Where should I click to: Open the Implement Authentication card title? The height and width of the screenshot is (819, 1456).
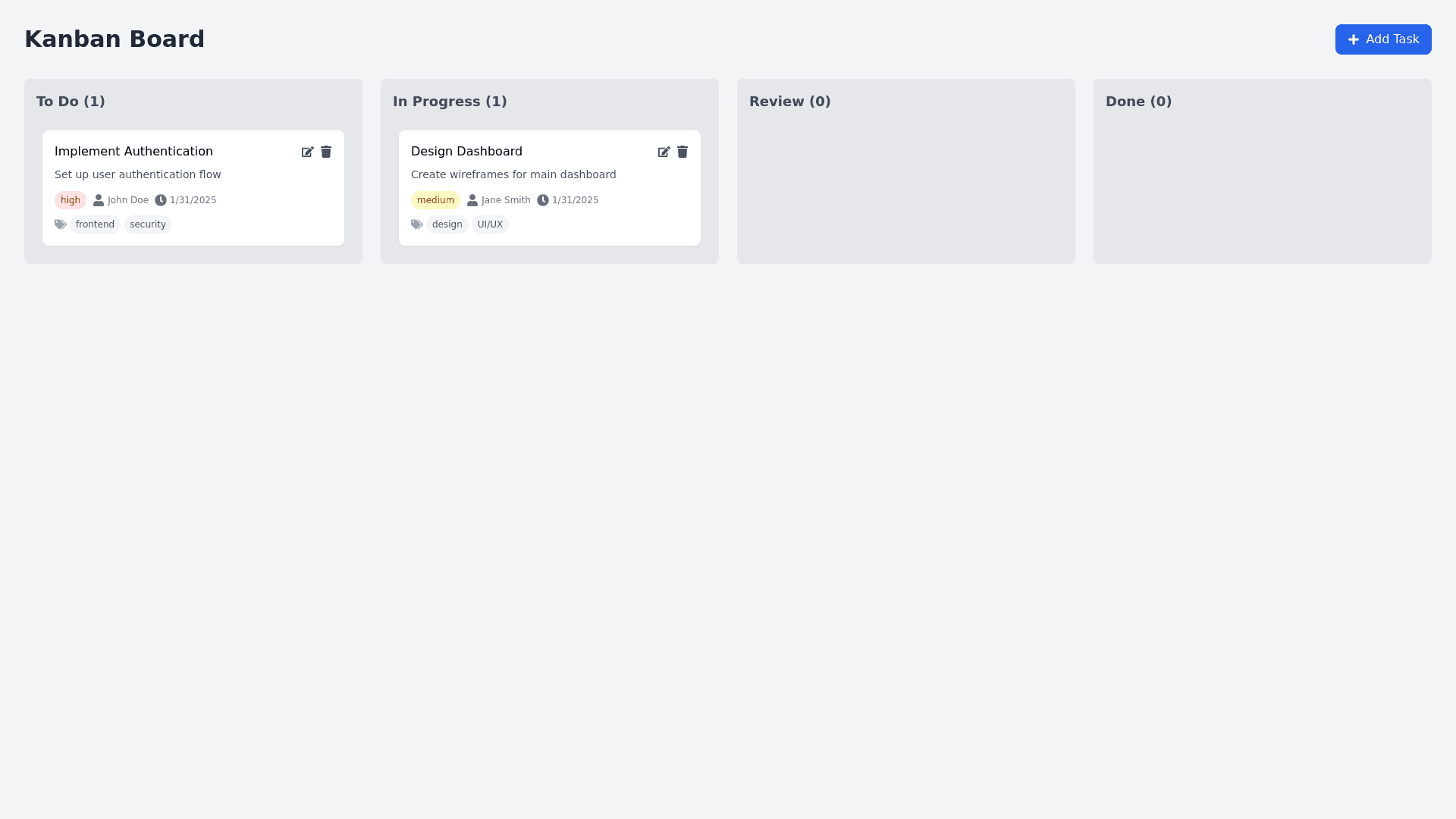[x=133, y=152]
